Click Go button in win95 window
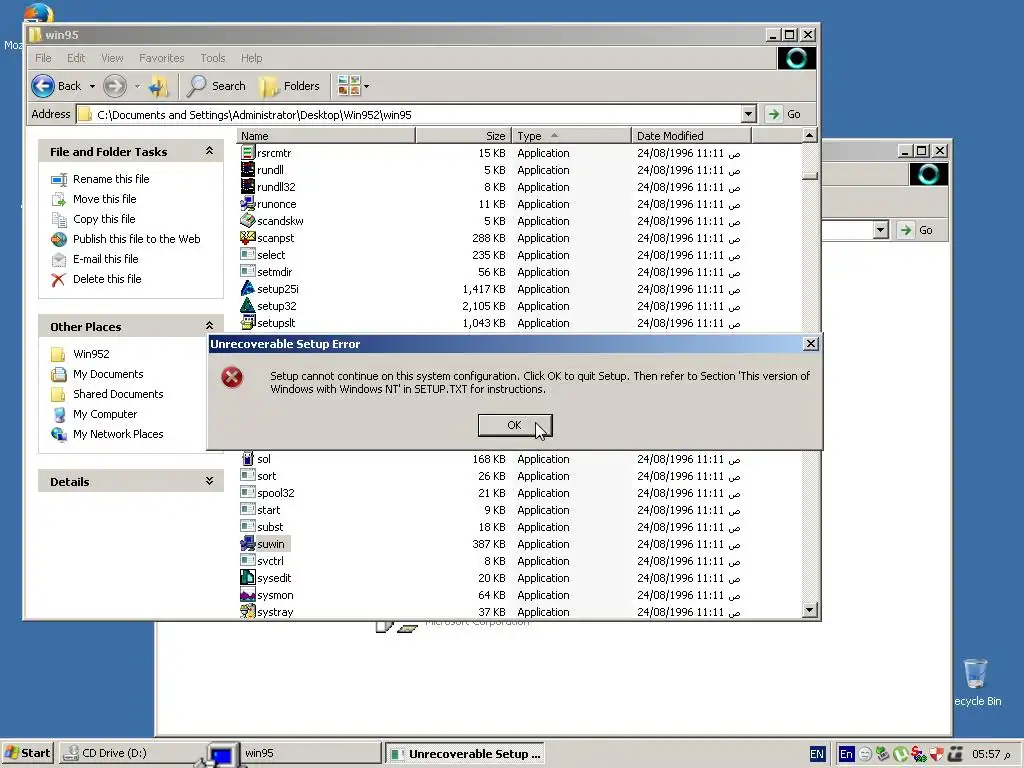1024x768 pixels. (x=785, y=114)
